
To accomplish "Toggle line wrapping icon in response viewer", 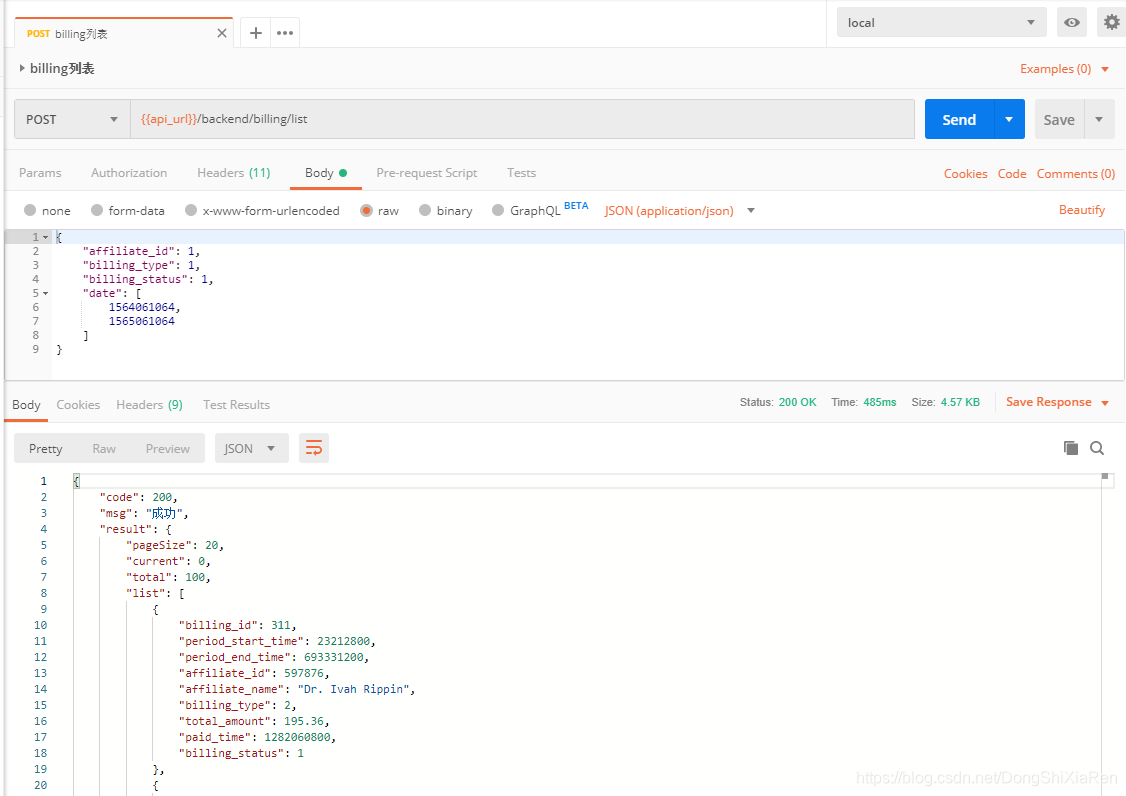I will (x=313, y=447).
